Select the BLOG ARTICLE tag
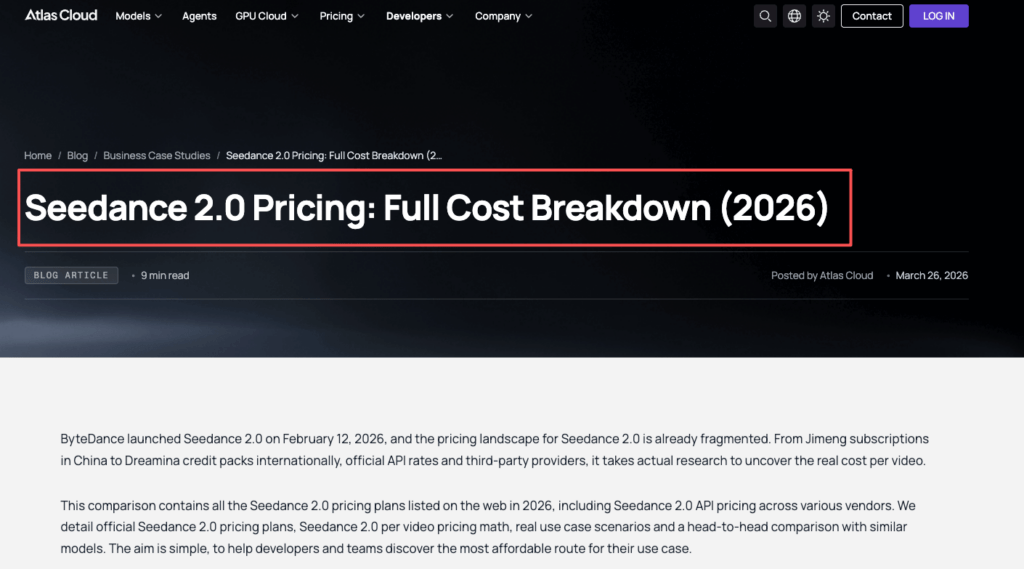 (x=71, y=275)
